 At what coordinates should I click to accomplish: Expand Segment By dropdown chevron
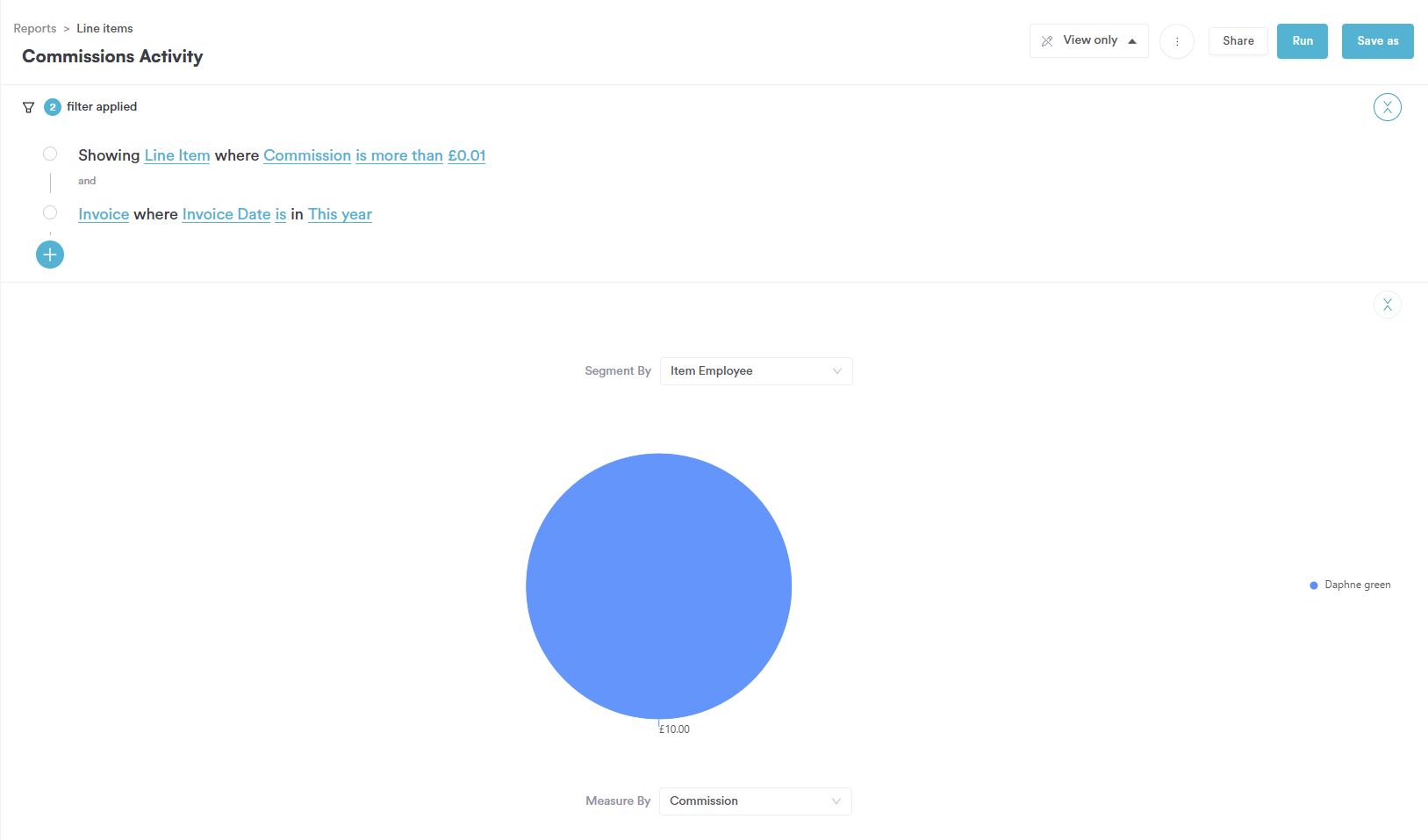click(836, 371)
